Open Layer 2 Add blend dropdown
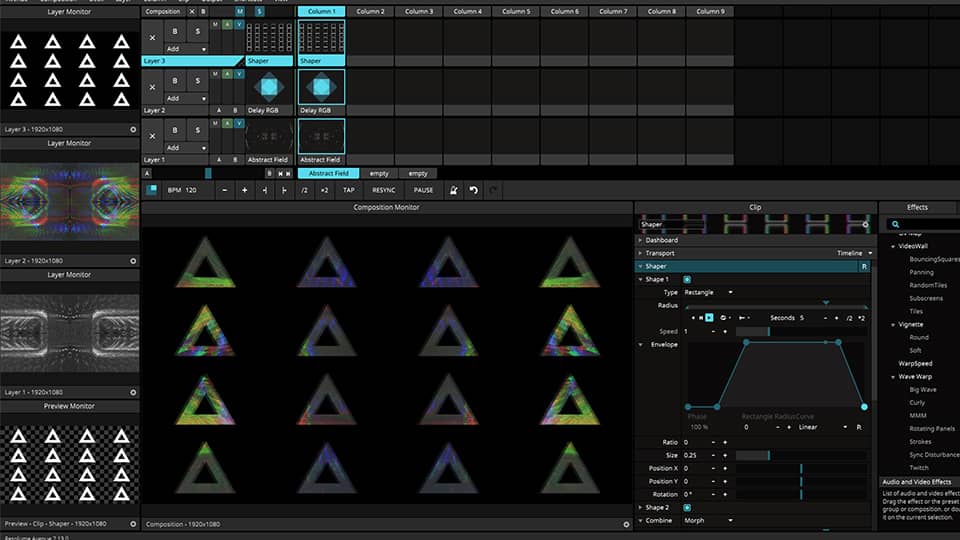The height and width of the screenshot is (540, 960). (x=186, y=98)
